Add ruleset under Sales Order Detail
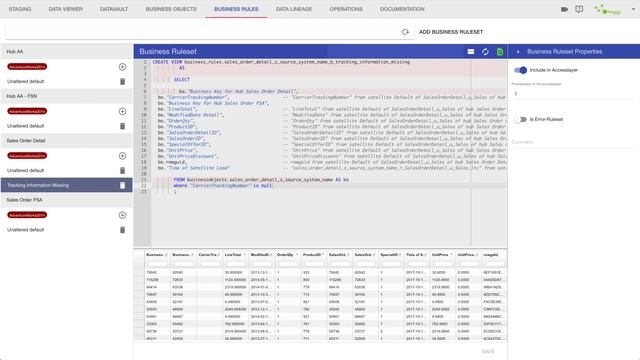The height and width of the screenshot is (360, 640). click(122, 156)
